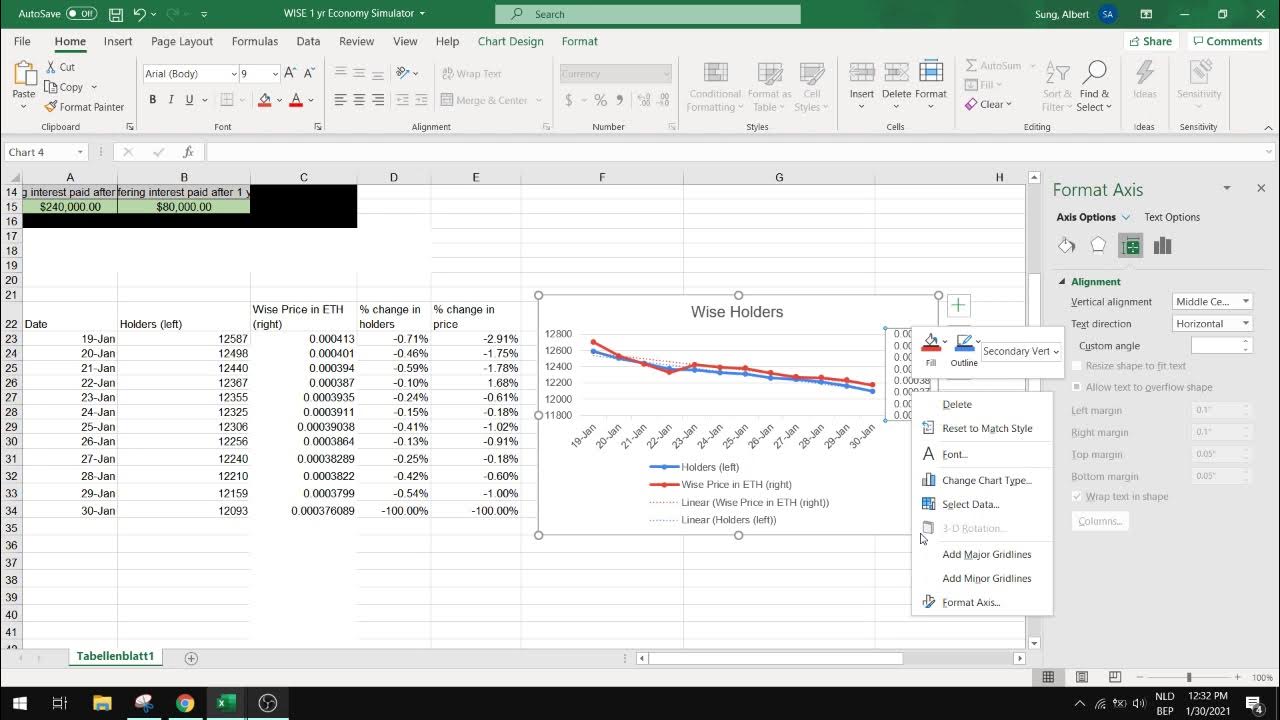1280x720 pixels.
Task: Toggle Wrap text in shape checkbox
Action: pyautogui.click(x=1077, y=496)
